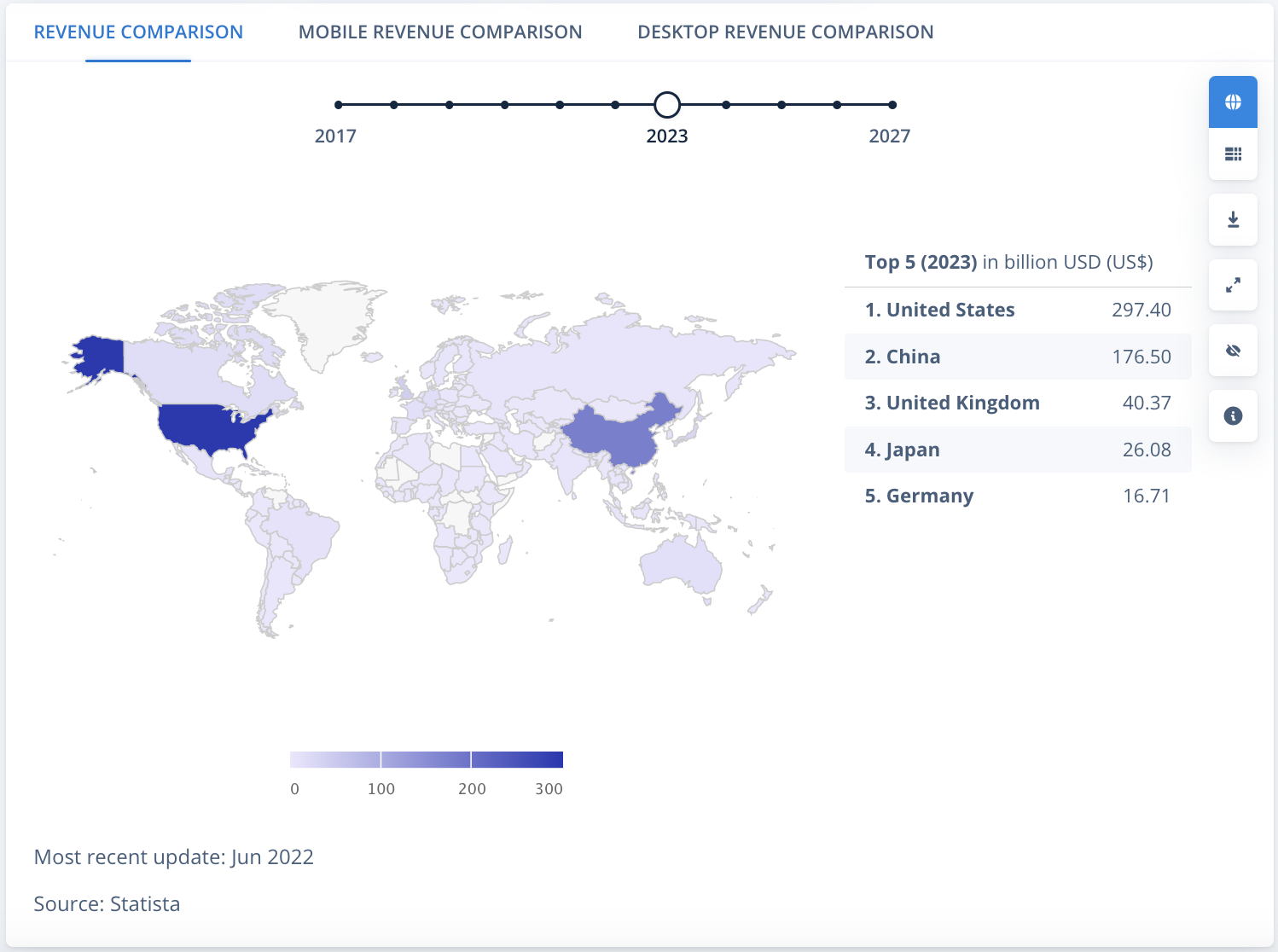Switch to globe map view

tap(1233, 102)
